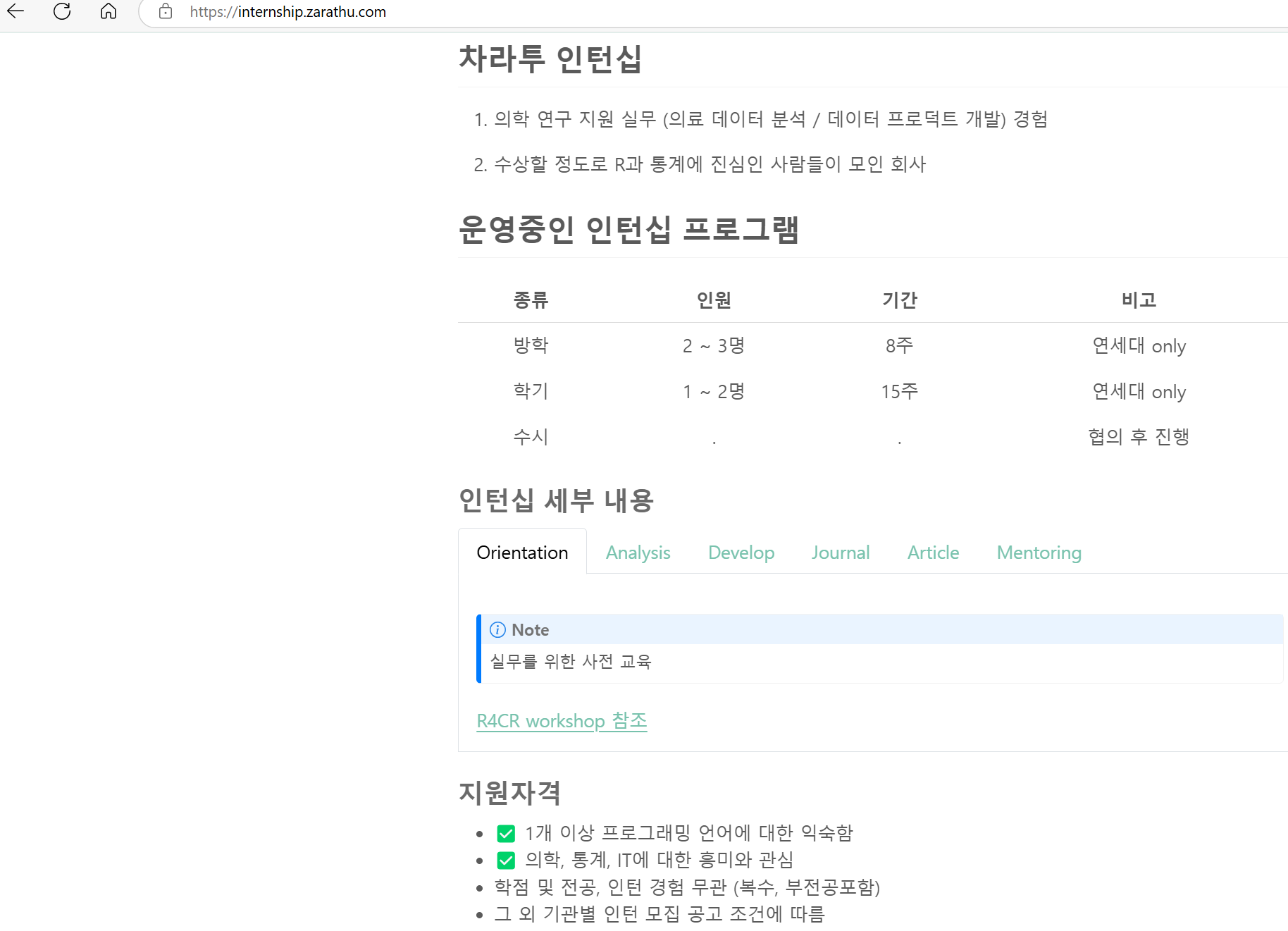Click the 지원자격 section heading
The image size is (1288, 931).
510,792
